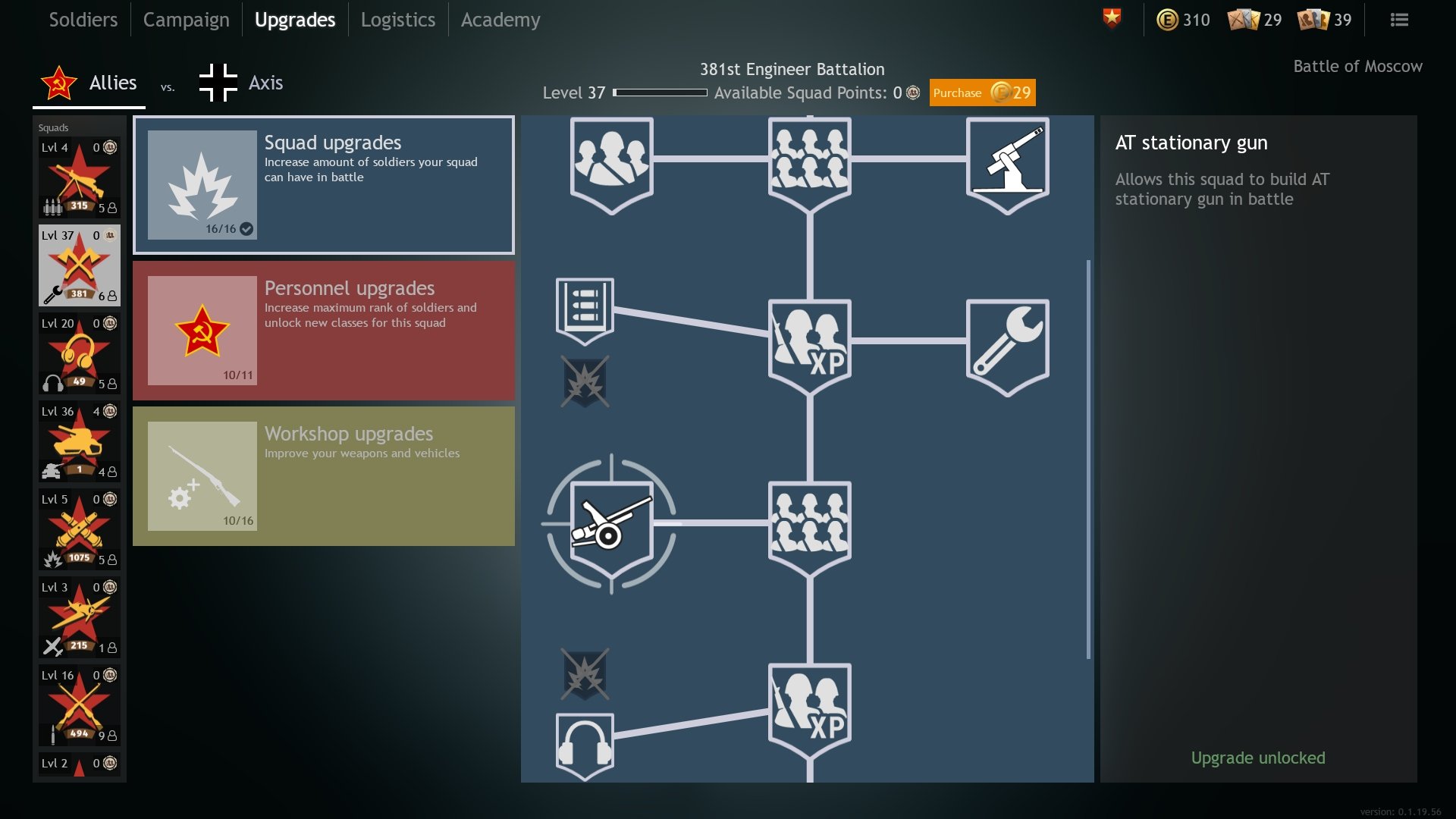Open the Soldiers tab
This screenshot has width=1456, height=819.
coord(83,20)
